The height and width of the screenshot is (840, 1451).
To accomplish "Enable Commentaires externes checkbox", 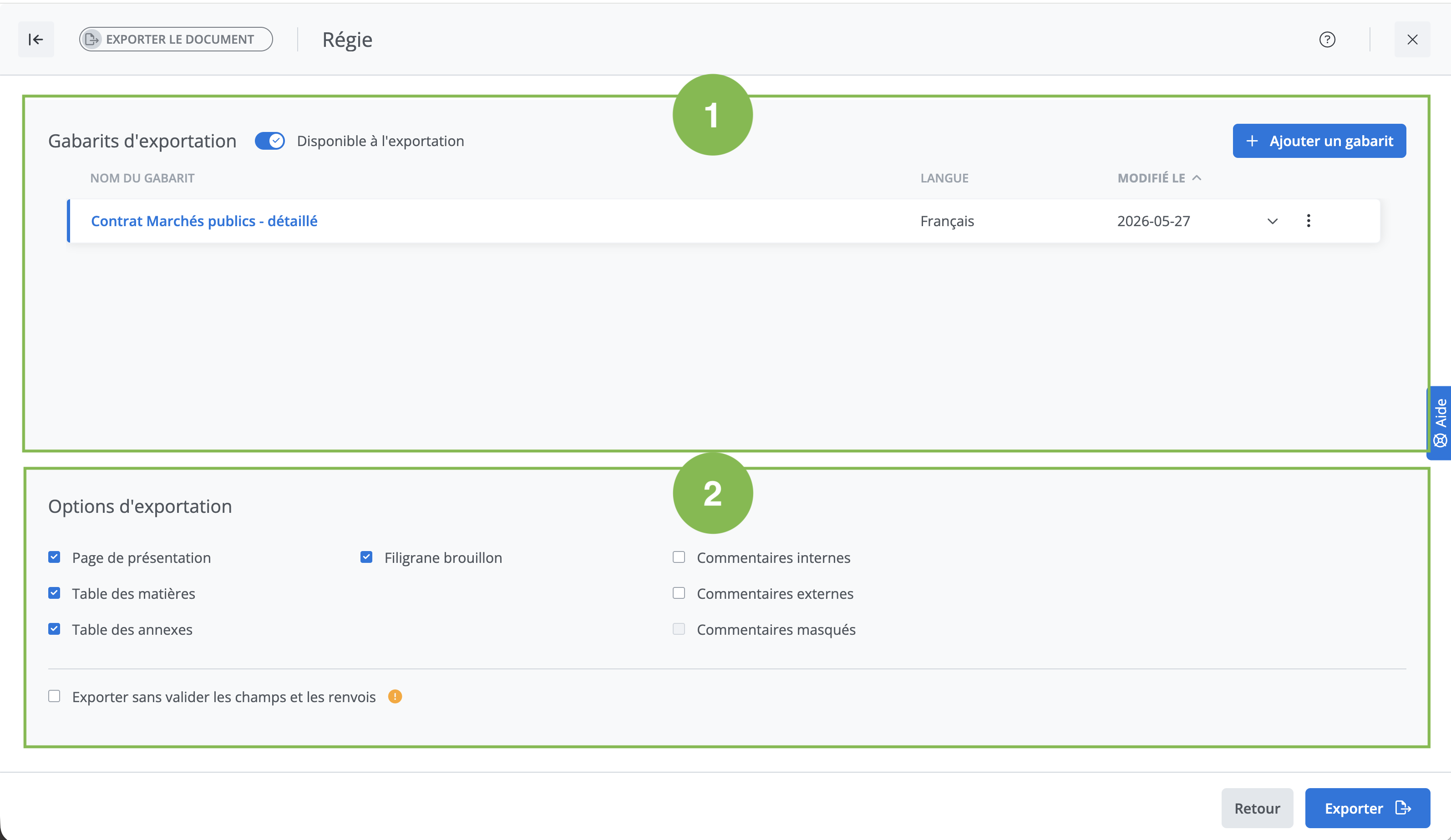I will point(679,593).
